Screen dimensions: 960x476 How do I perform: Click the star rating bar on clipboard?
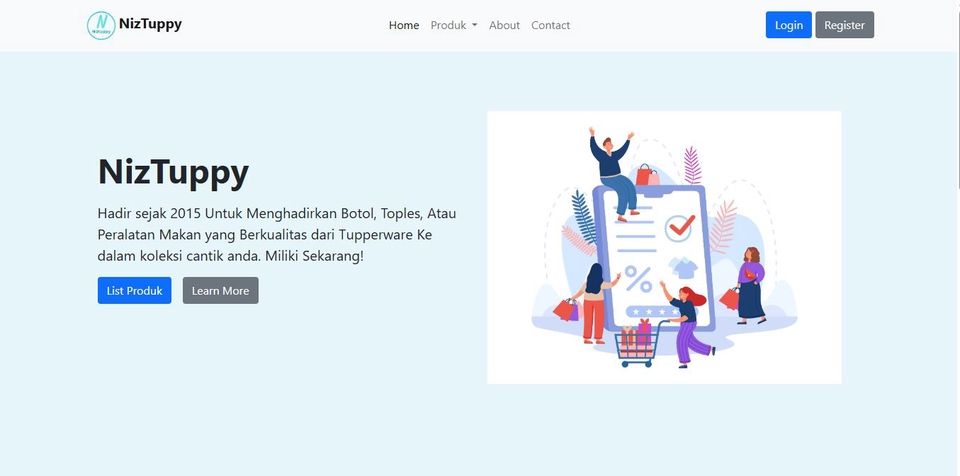click(653, 312)
